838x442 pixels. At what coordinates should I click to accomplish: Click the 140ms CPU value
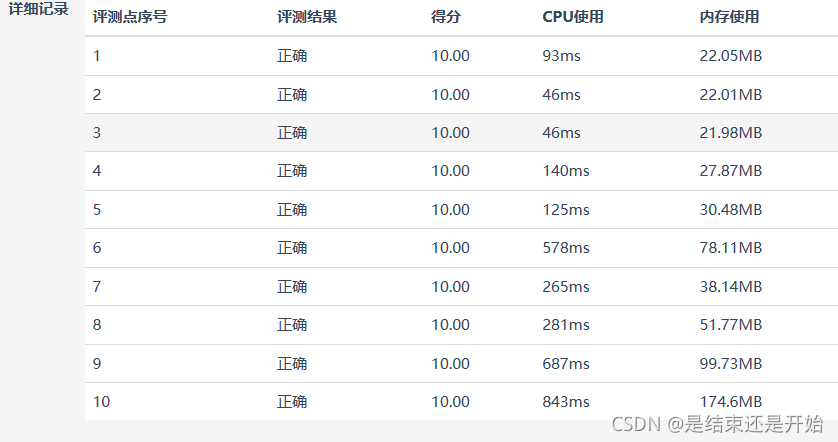(x=566, y=171)
